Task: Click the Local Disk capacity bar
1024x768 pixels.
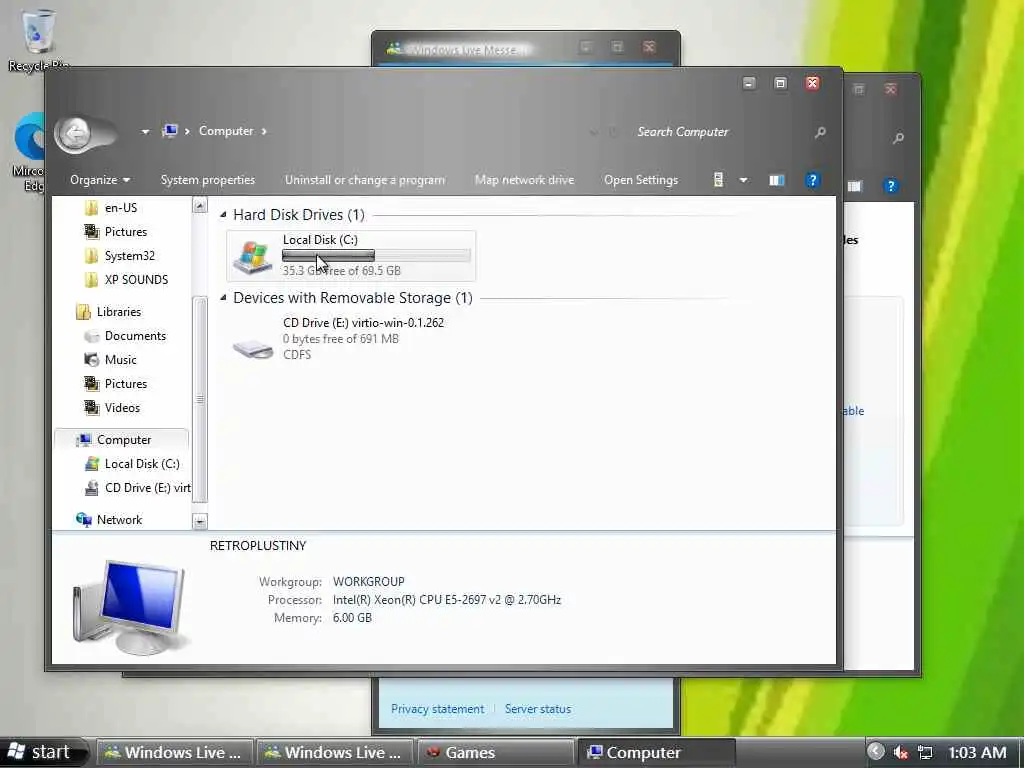Action: [376, 255]
